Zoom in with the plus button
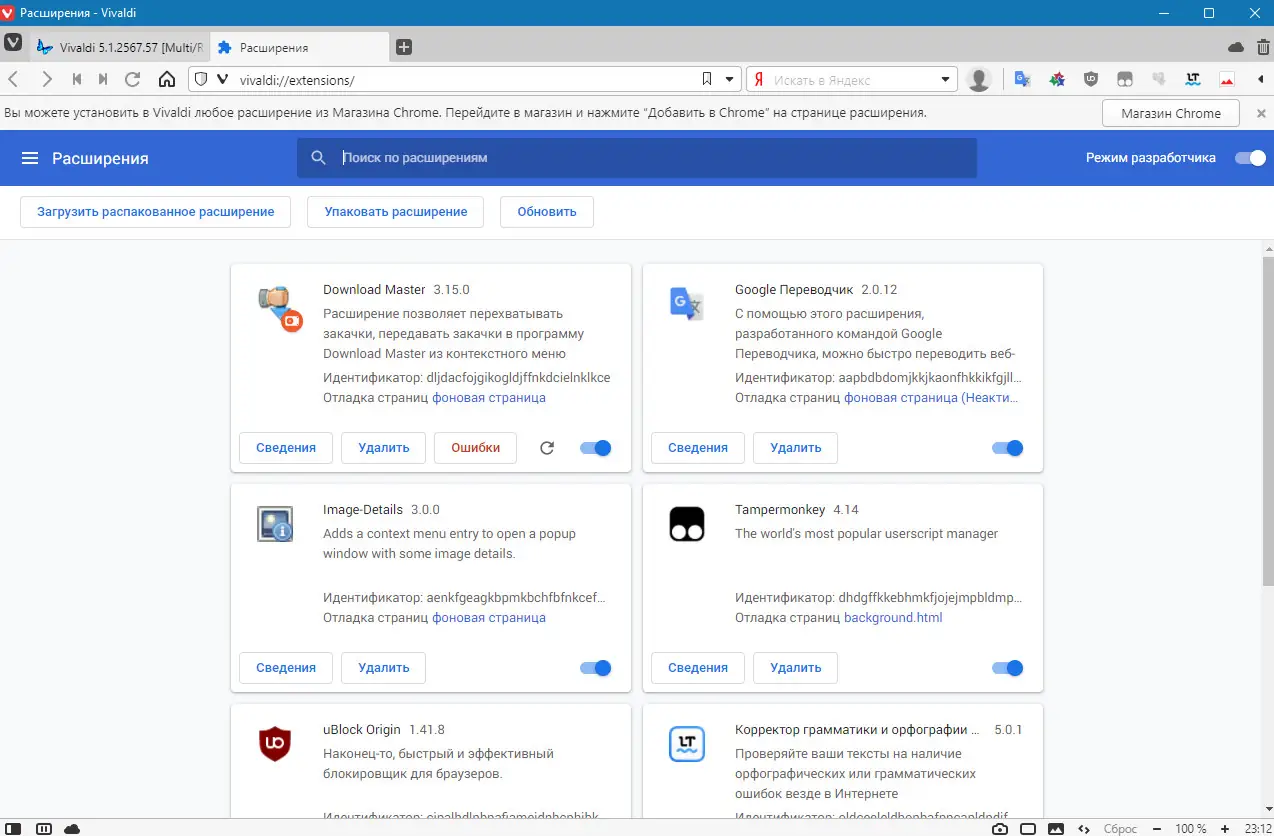The height and width of the screenshot is (836, 1274). pos(1225,828)
